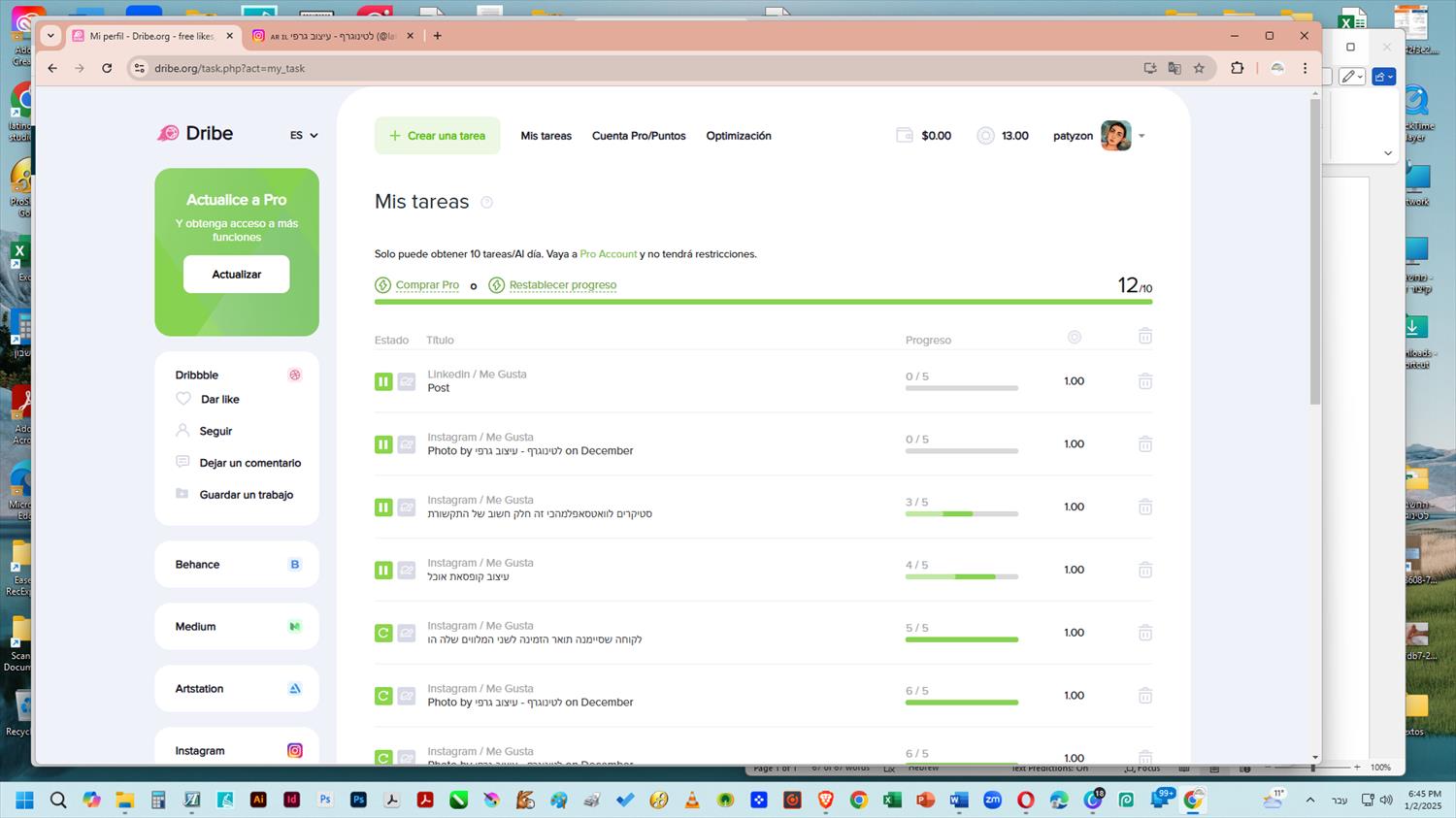Click the info icon beside Mis tareas heading
Screen dimensions: 1456x818
(487, 202)
